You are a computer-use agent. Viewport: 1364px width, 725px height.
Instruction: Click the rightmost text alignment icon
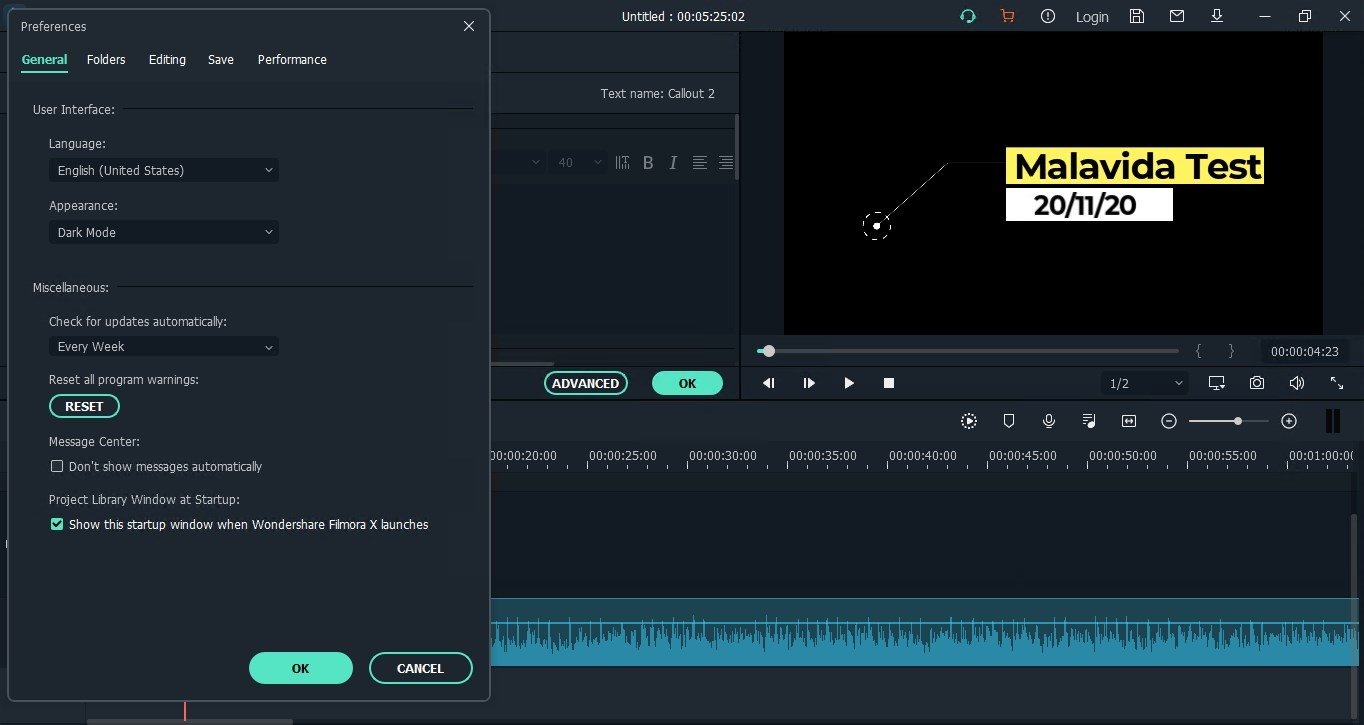(726, 162)
